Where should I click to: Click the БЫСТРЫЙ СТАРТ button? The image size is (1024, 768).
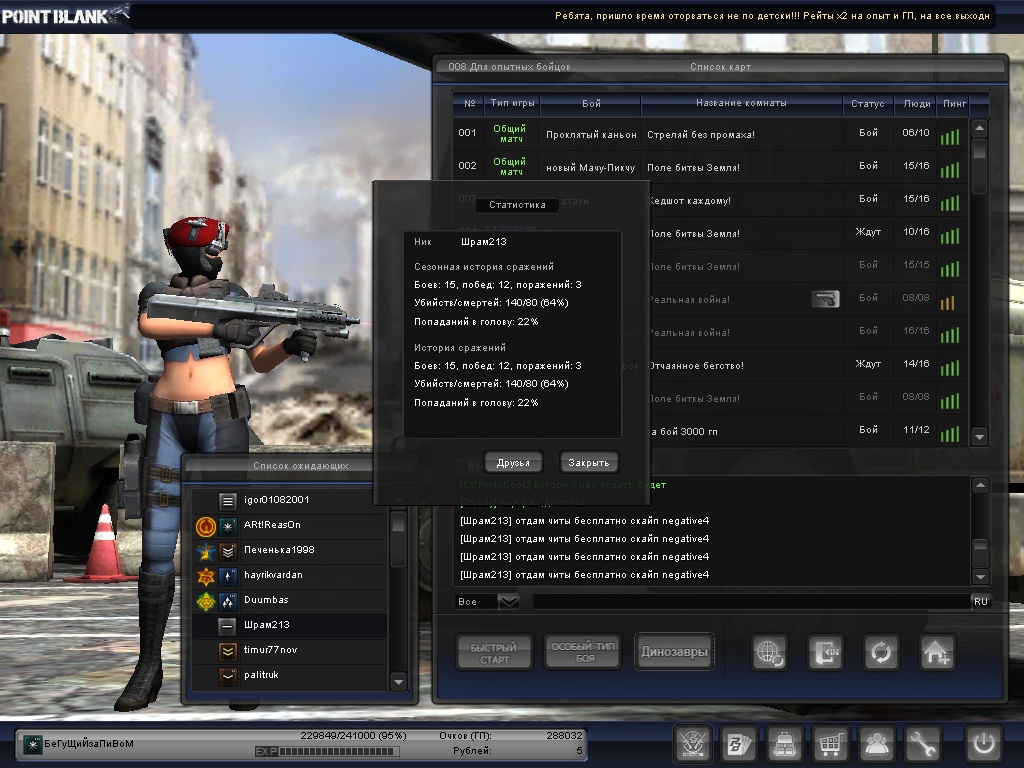click(494, 652)
